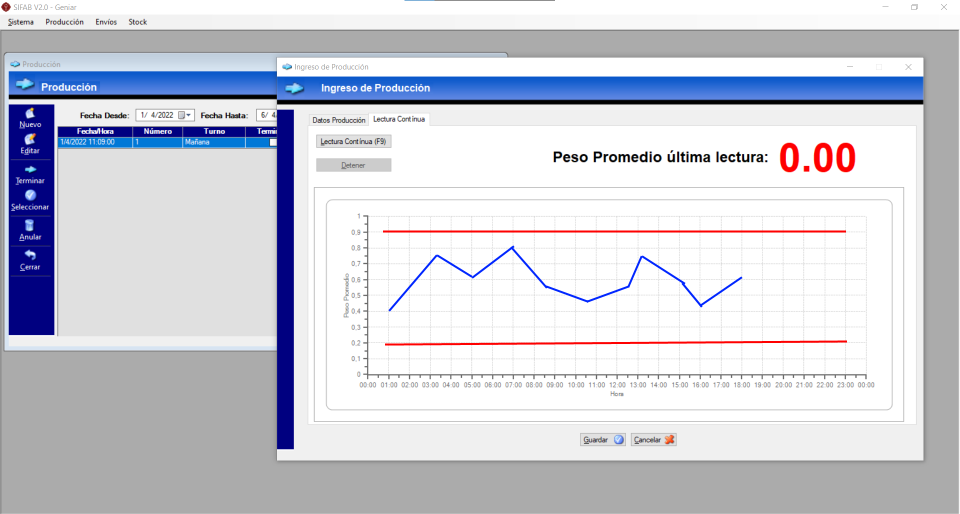This screenshot has width=960, height=514.
Task: Click the Cancelar button
Action: coord(653,440)
